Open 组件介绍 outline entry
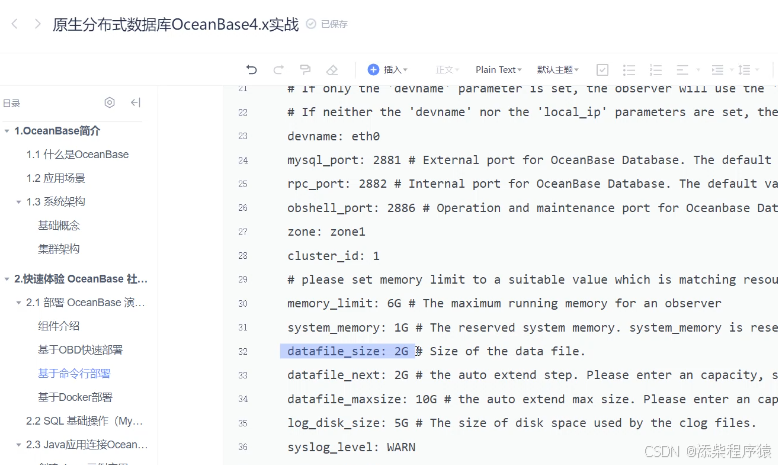Screen dimensions: 778x465 [59, 326]
